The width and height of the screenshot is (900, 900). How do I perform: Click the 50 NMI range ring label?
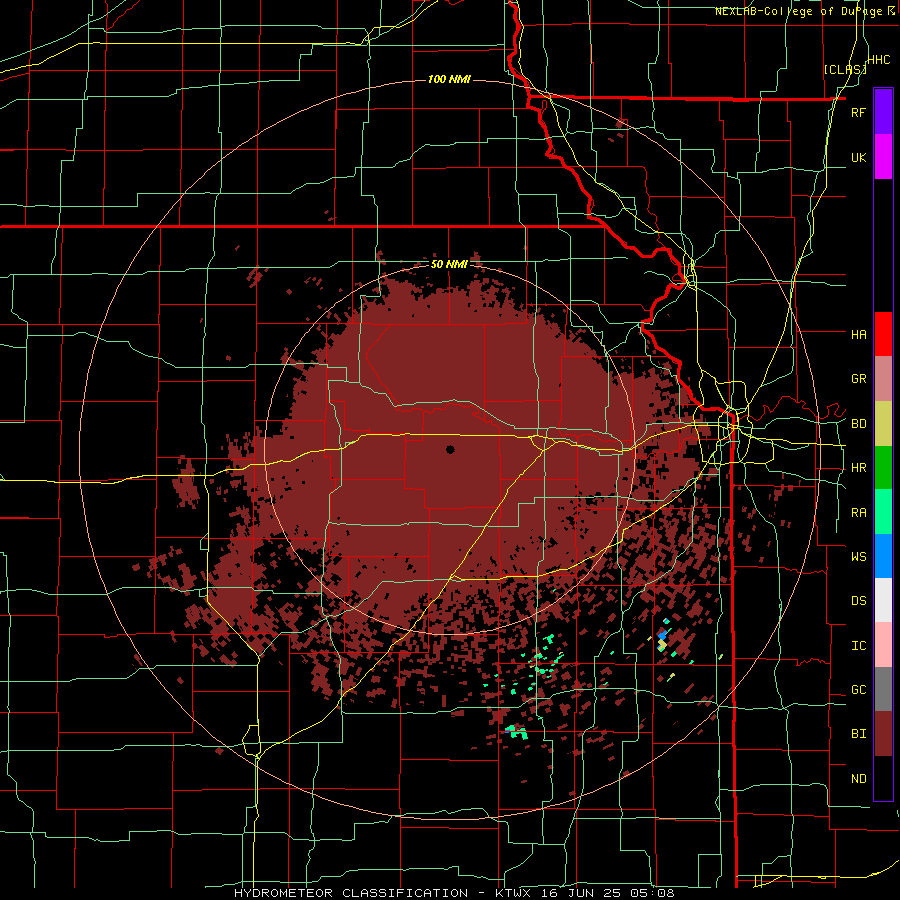pos(449,265)
